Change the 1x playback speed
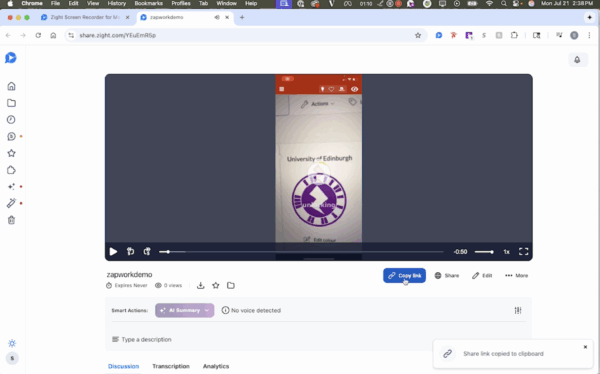 click(x=506, y=252)
